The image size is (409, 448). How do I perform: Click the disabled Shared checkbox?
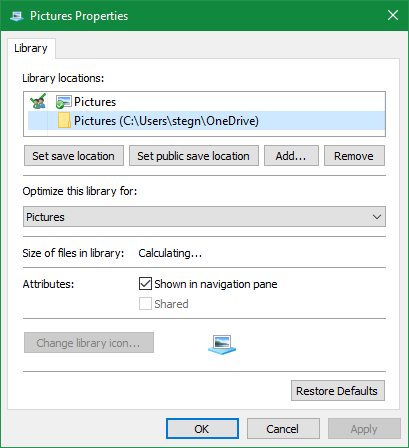[145, 304]
